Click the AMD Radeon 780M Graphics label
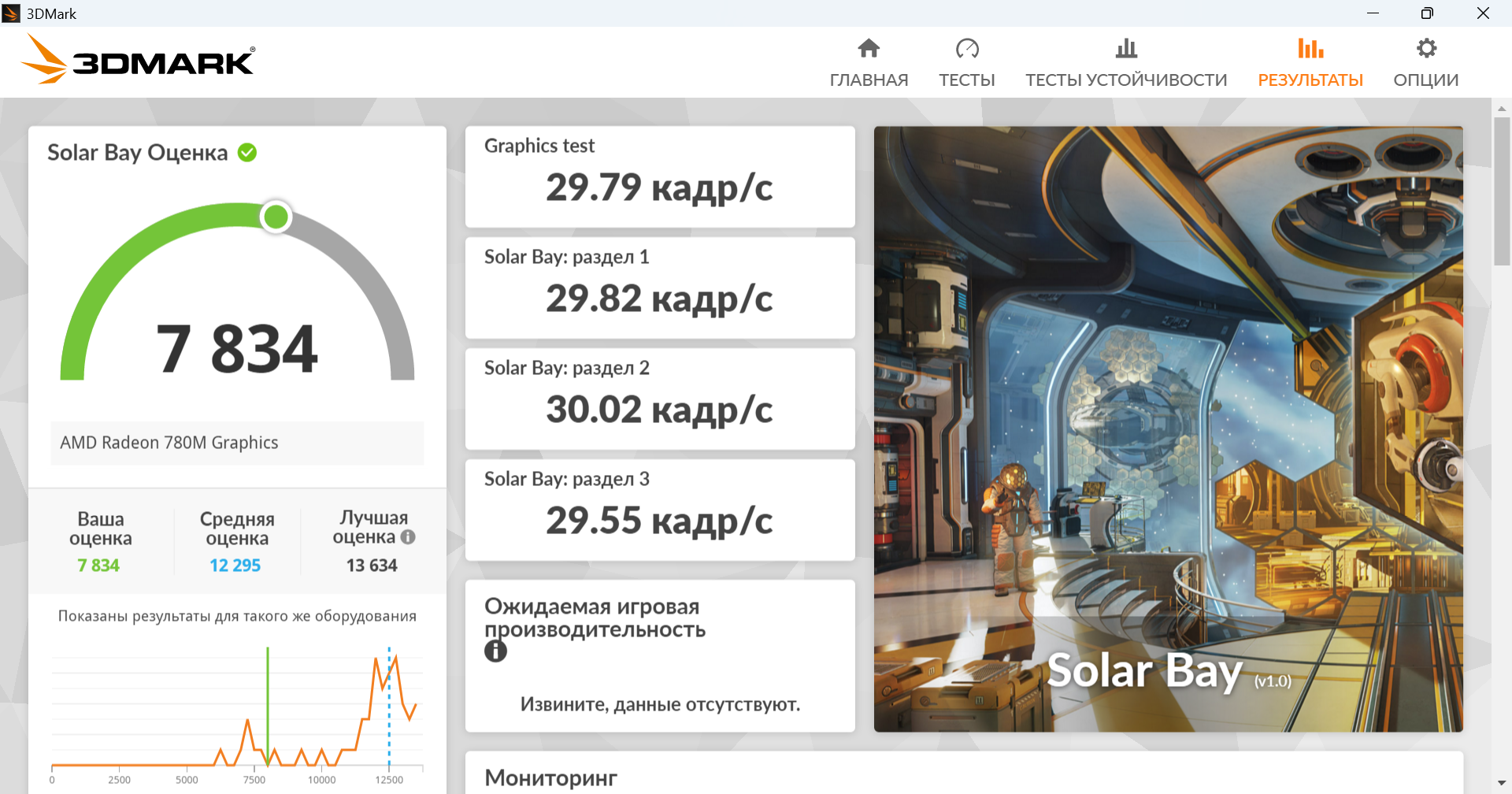 [x=169, y=443]
